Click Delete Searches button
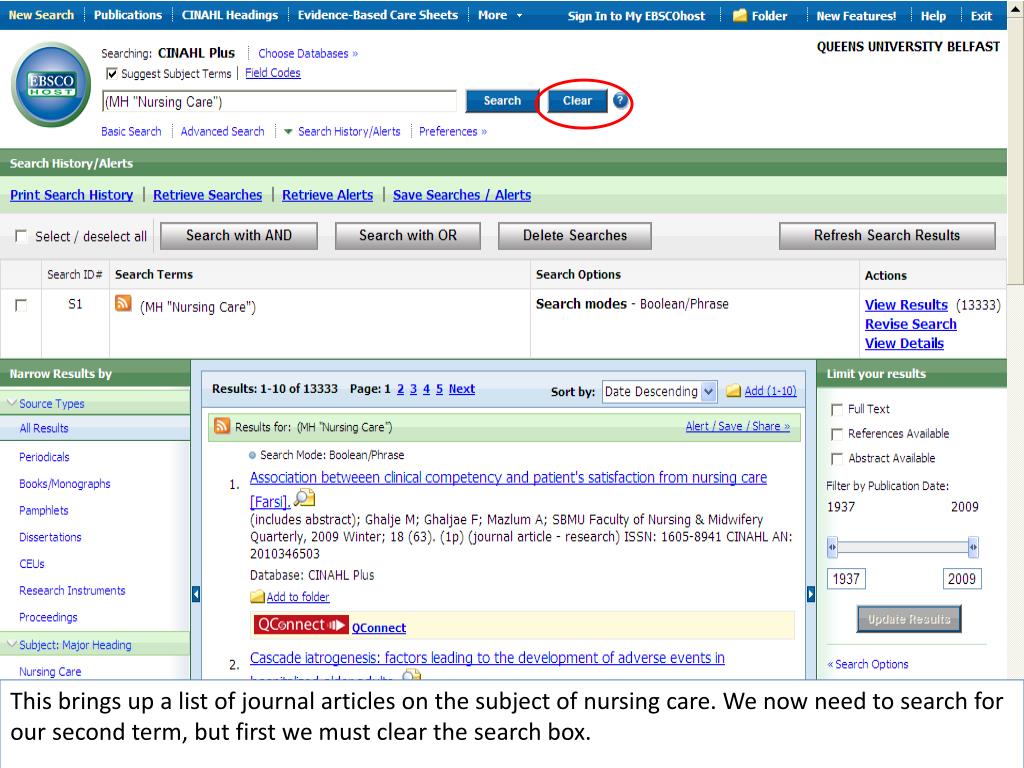The width and height of the screenshot is (1024, 768). 575,236
